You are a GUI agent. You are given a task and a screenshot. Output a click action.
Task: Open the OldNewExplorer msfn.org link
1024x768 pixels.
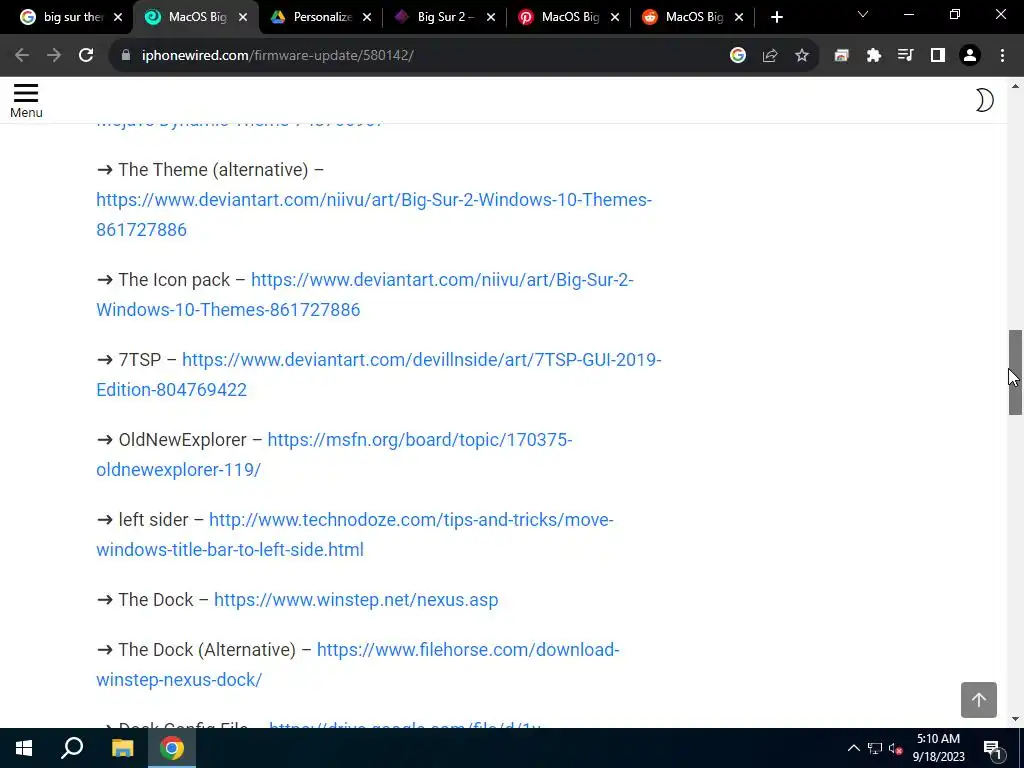point(334,455)
